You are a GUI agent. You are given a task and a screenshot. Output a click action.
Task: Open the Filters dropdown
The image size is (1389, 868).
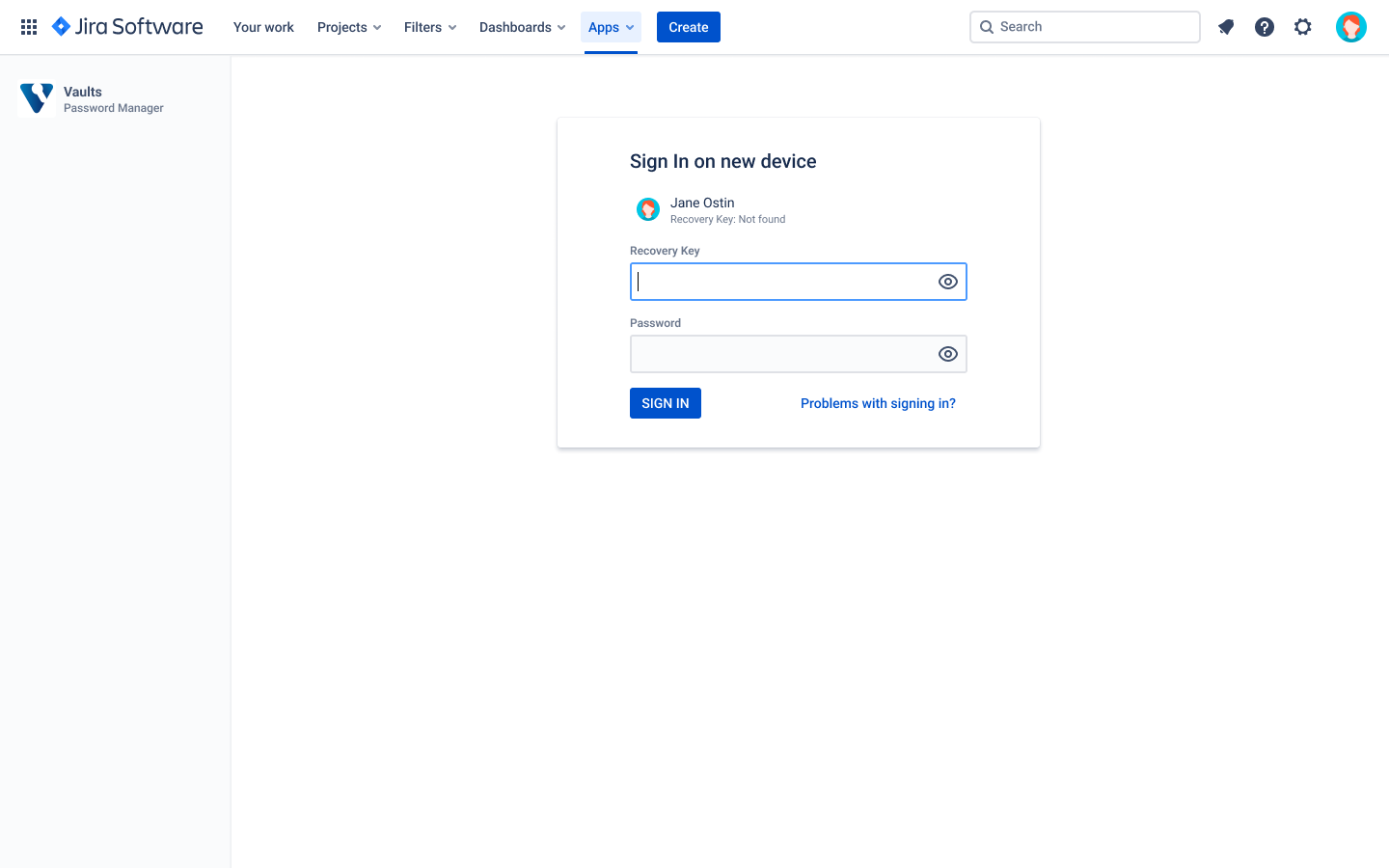(x=429, y=26)
